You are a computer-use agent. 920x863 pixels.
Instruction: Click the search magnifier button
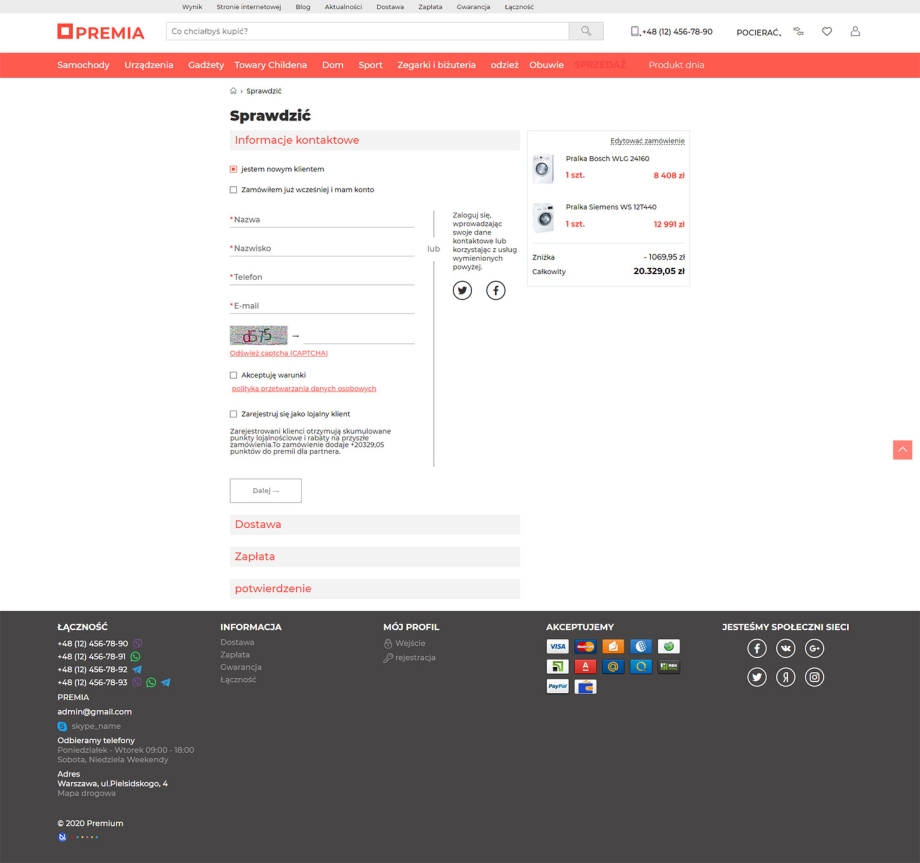pos(586,31)
